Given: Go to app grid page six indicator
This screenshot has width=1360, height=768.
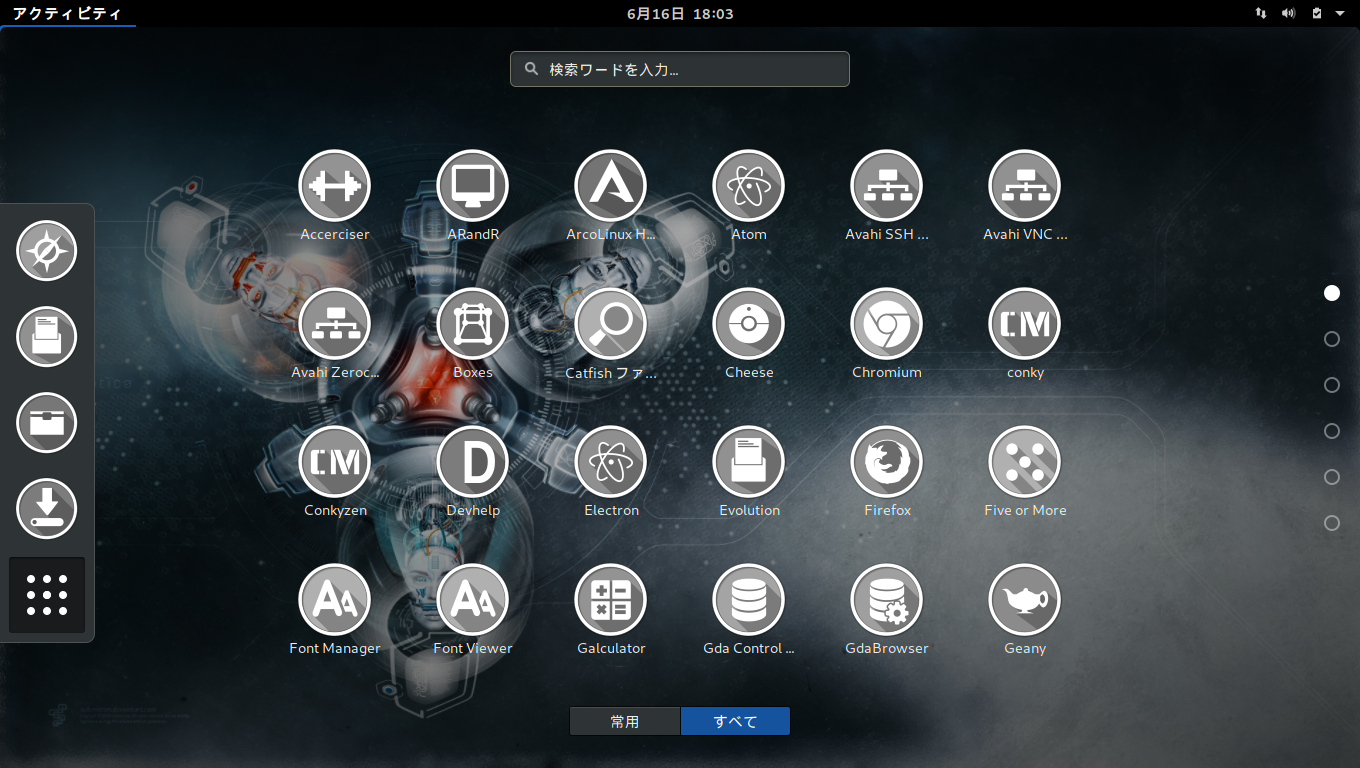Looking at the screenshot, I should coord(1332,523).
